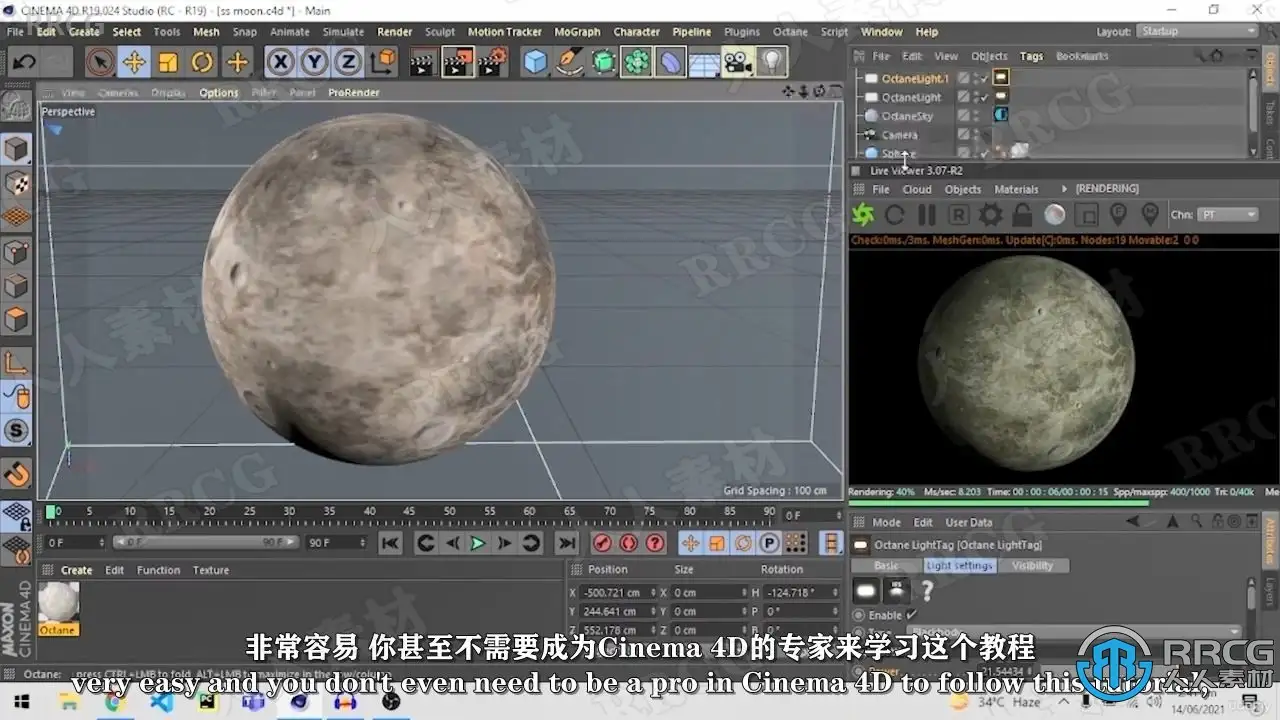Open the light bulb Light object tool
This screenshot has width=1280, height=720.
(771, 62)
